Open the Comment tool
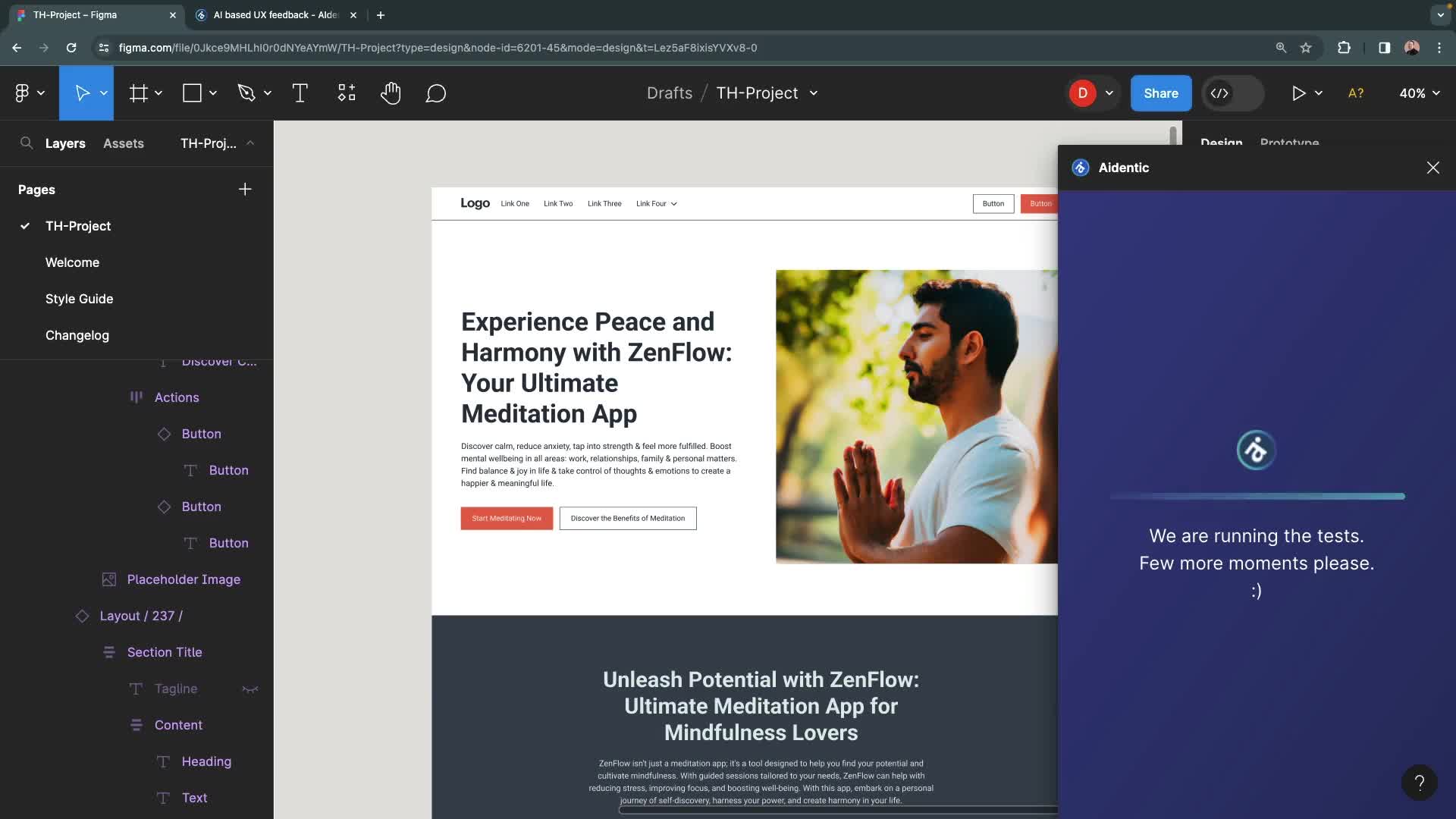The height and width of the screenshot is (819, 1456). 436,93
